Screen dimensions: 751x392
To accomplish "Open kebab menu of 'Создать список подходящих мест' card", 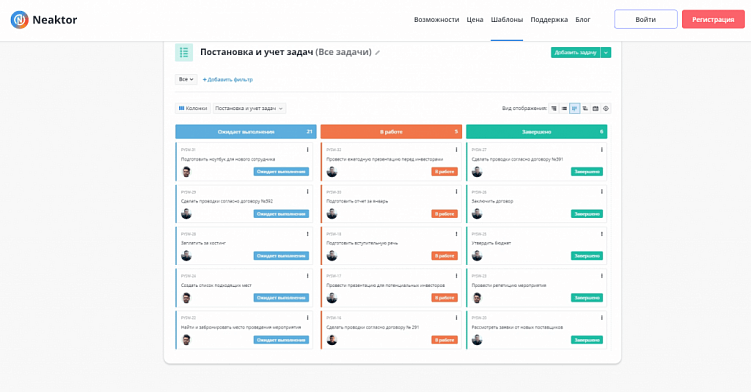I will click(307, 276).
